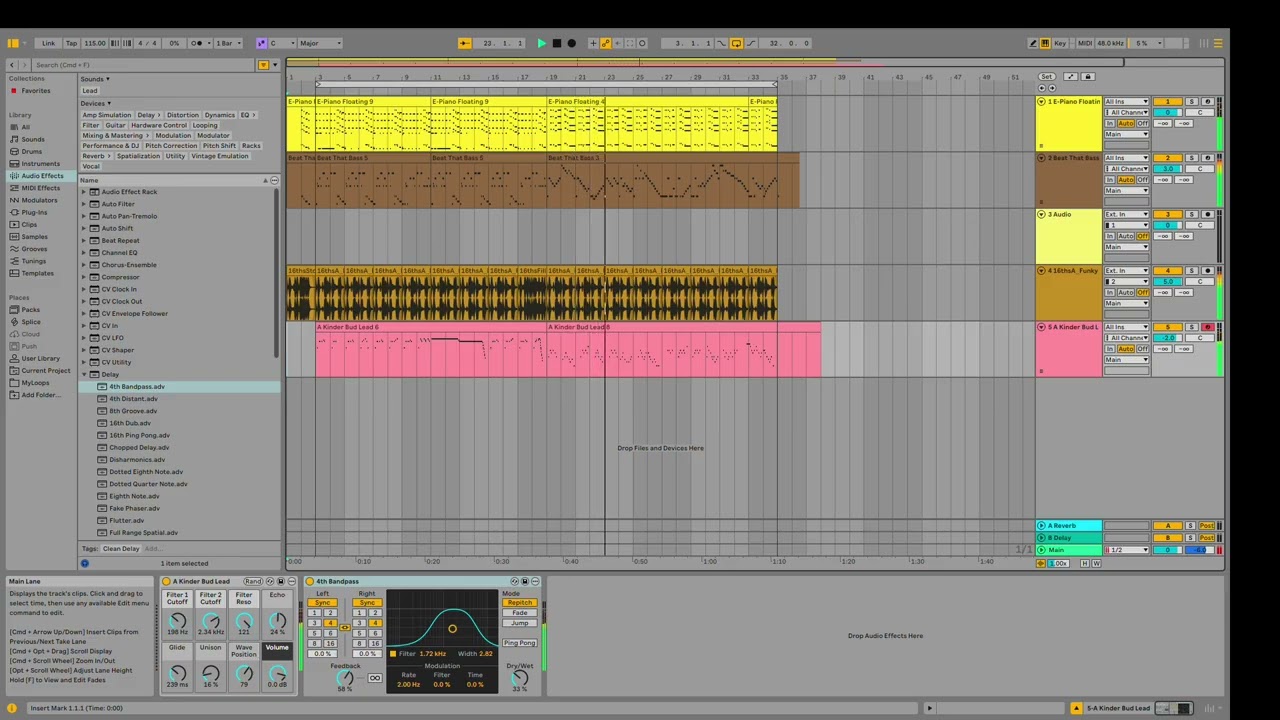Deactivate track 1 with its activator
The height and width of the screenshot is (720, 1280).
[1167, 102]
